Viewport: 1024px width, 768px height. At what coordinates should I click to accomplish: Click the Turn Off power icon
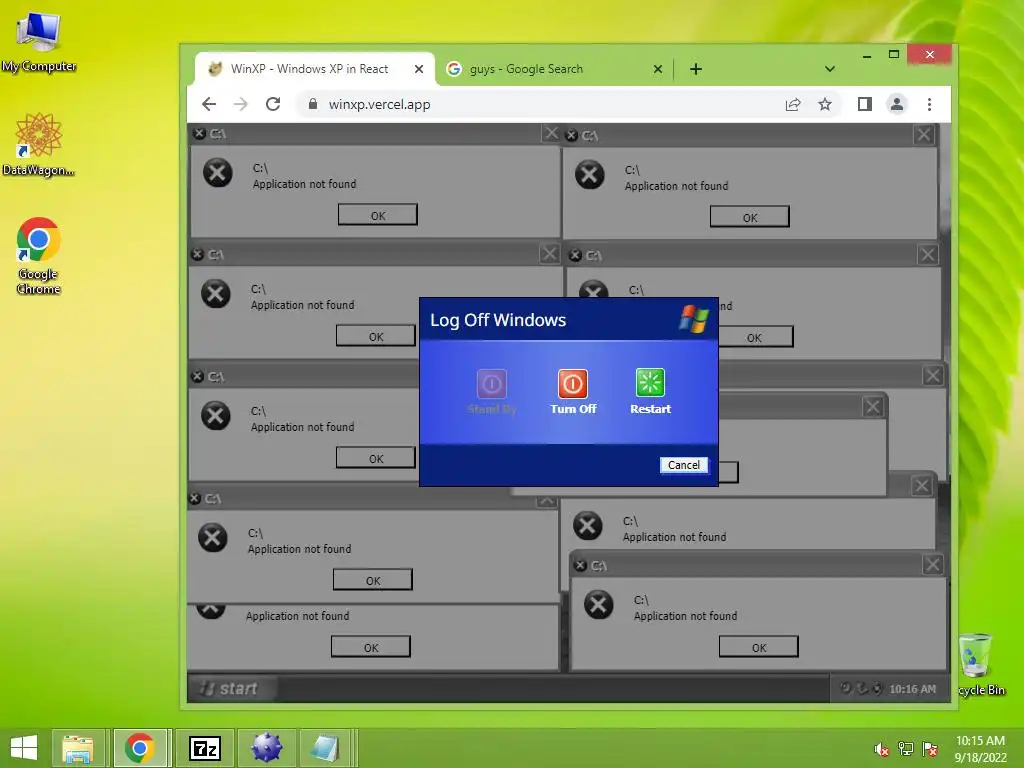(573, 383)
